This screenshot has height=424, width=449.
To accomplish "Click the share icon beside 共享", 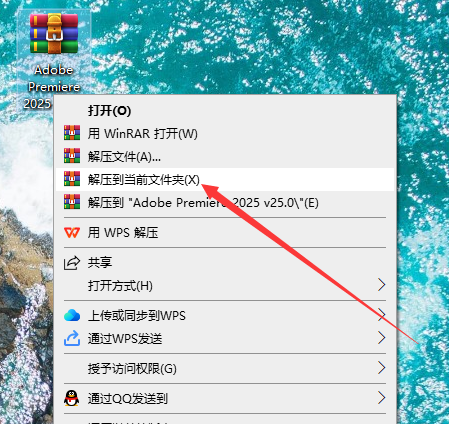I will 72,263.
